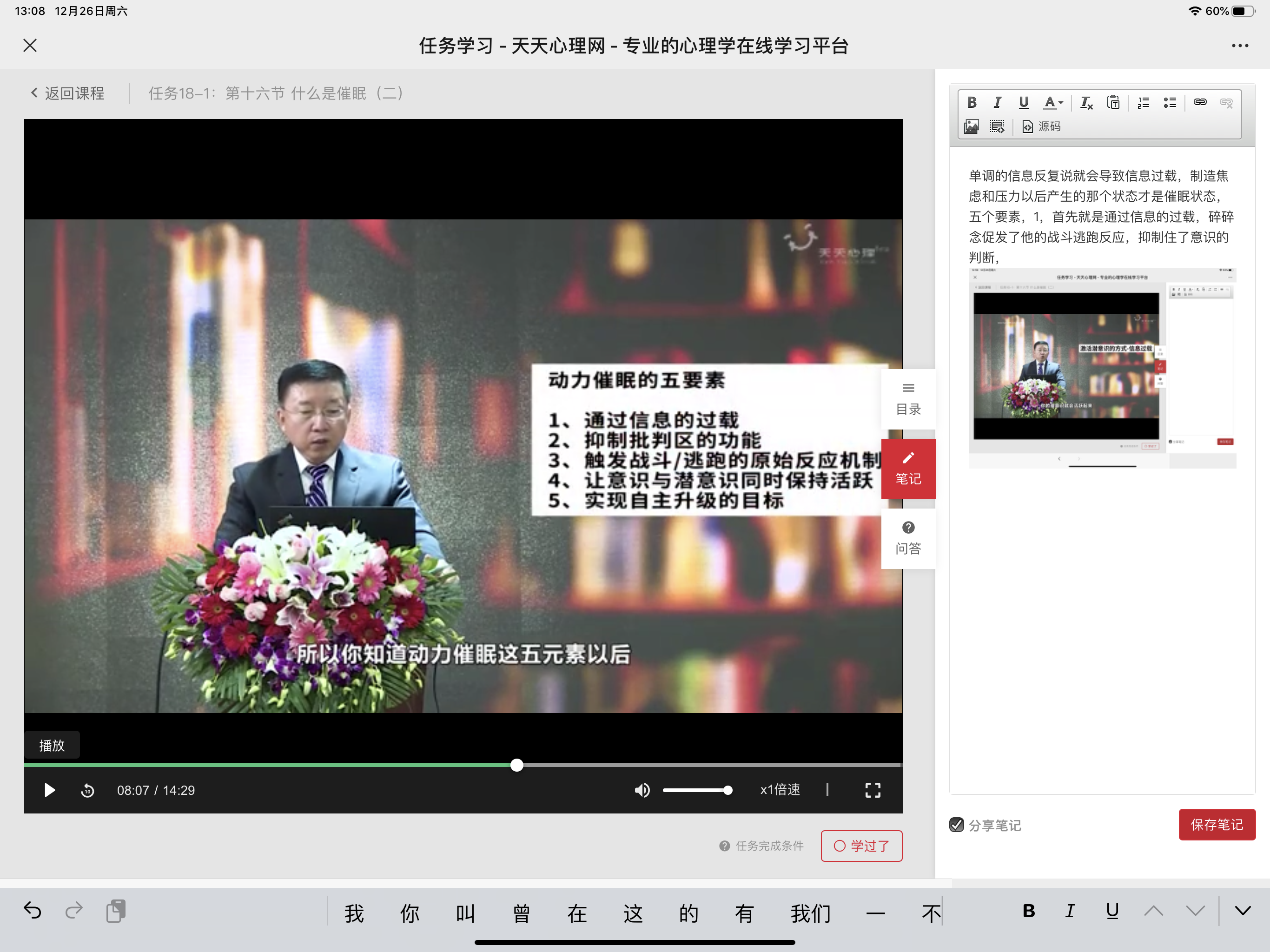The height and width of the screenshot is (952, 1270).
Task: Rewind video ten seconds
Action: point(87,791)
